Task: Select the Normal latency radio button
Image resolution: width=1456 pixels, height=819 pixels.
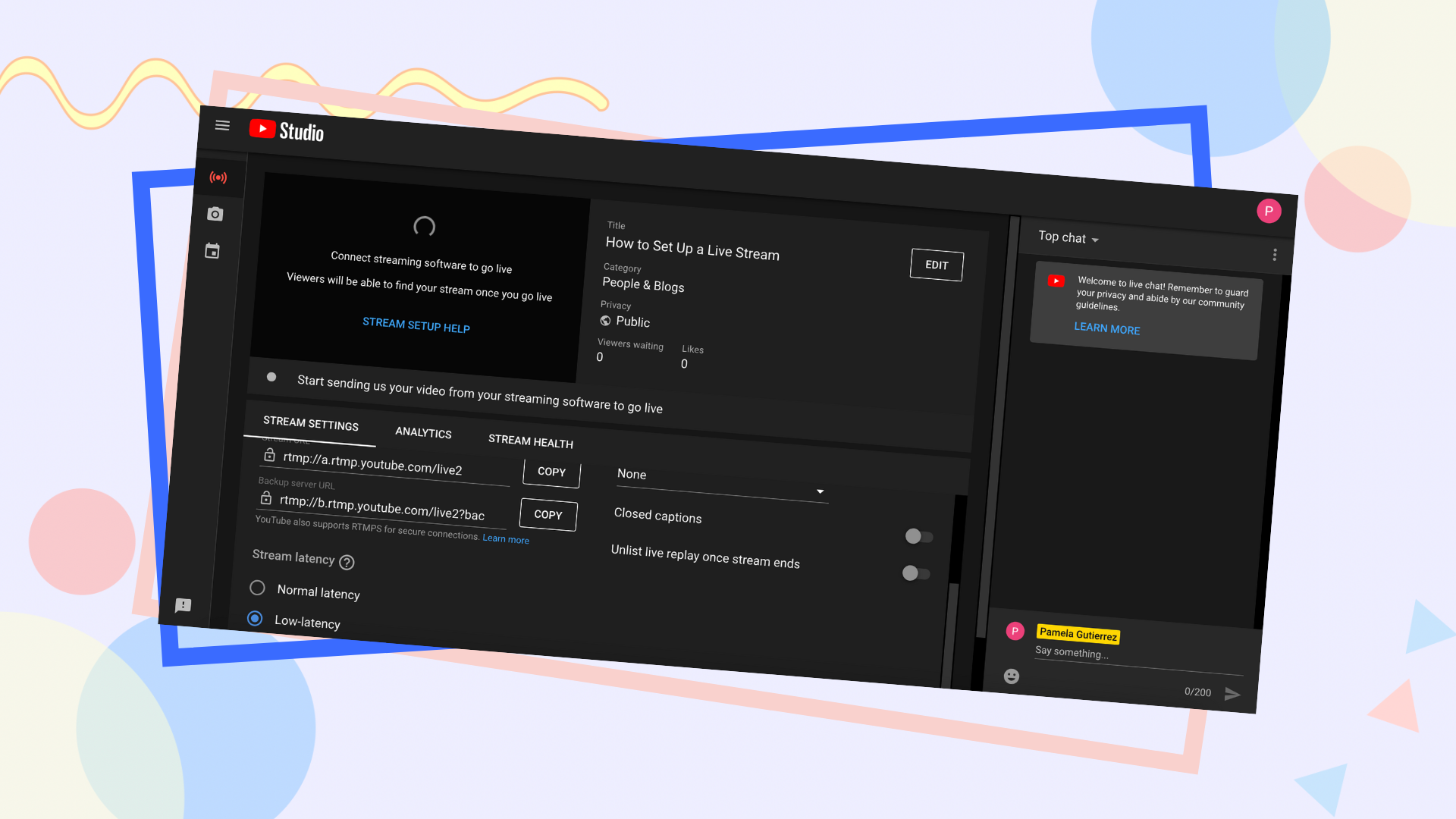Action: point(257,588)
